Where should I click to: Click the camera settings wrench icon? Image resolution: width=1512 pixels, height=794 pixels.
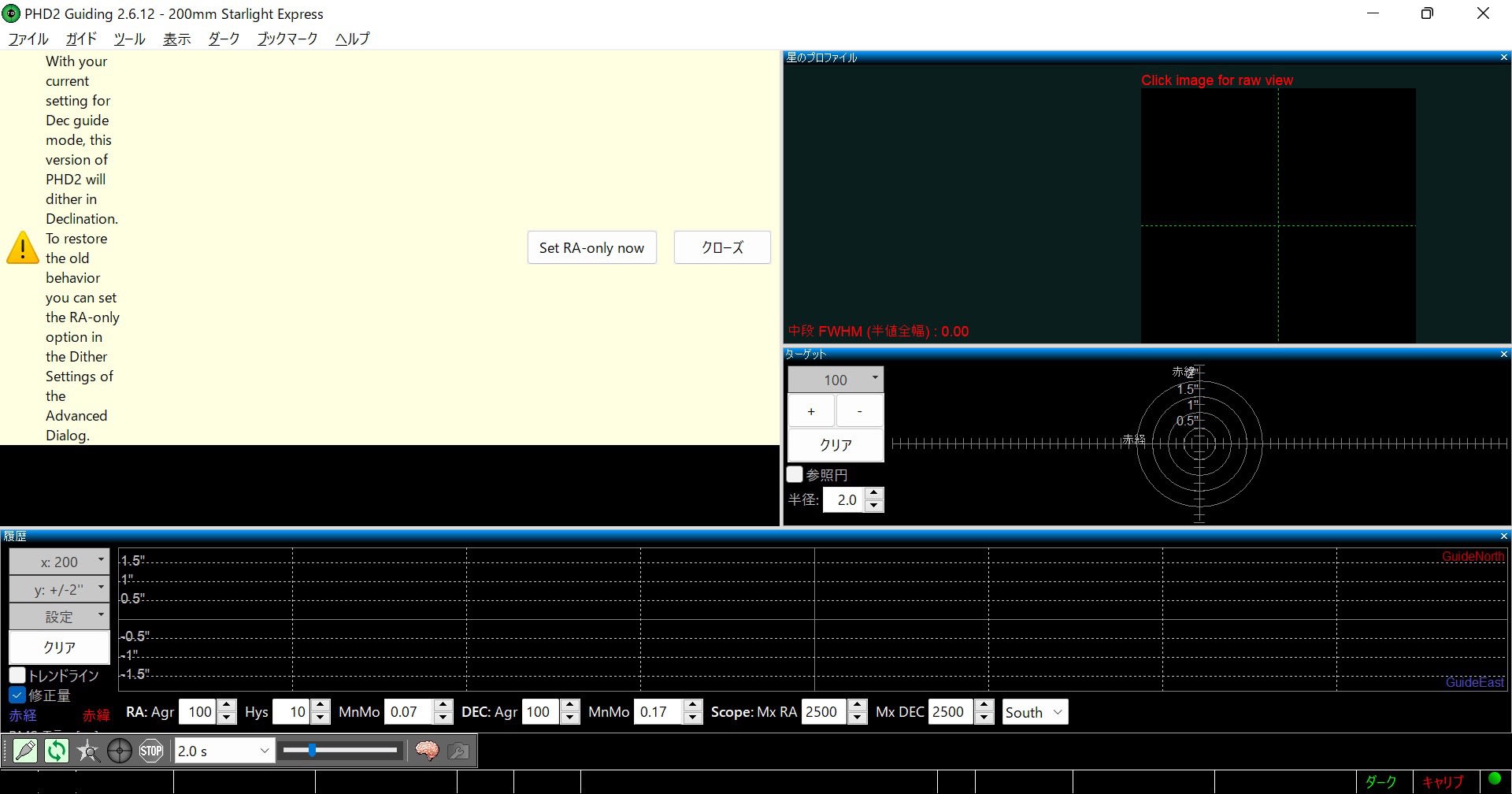[x=458, y=751]
